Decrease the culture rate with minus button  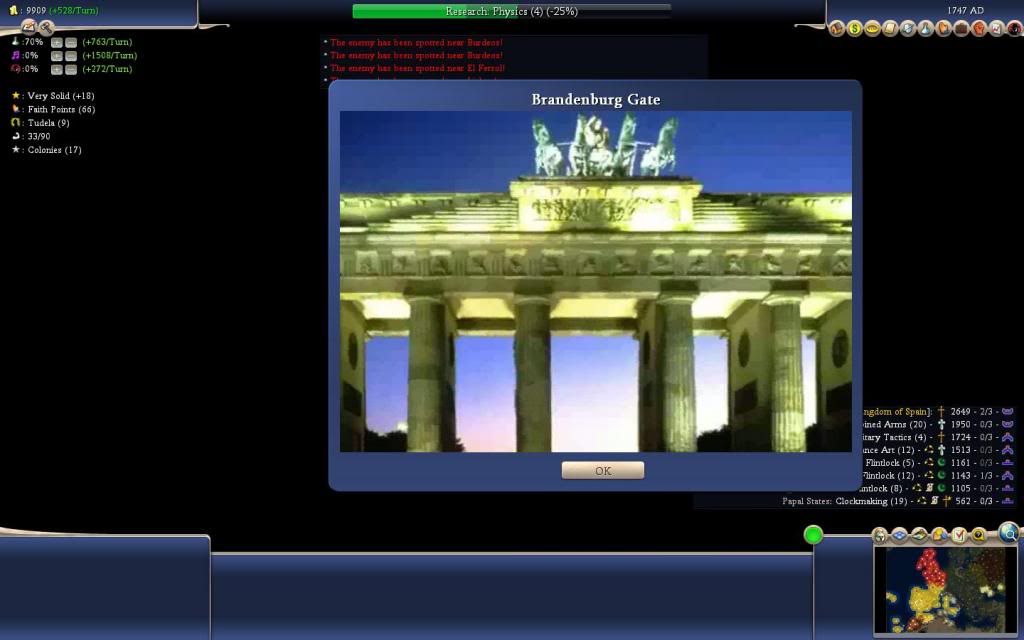coord(71,55)
